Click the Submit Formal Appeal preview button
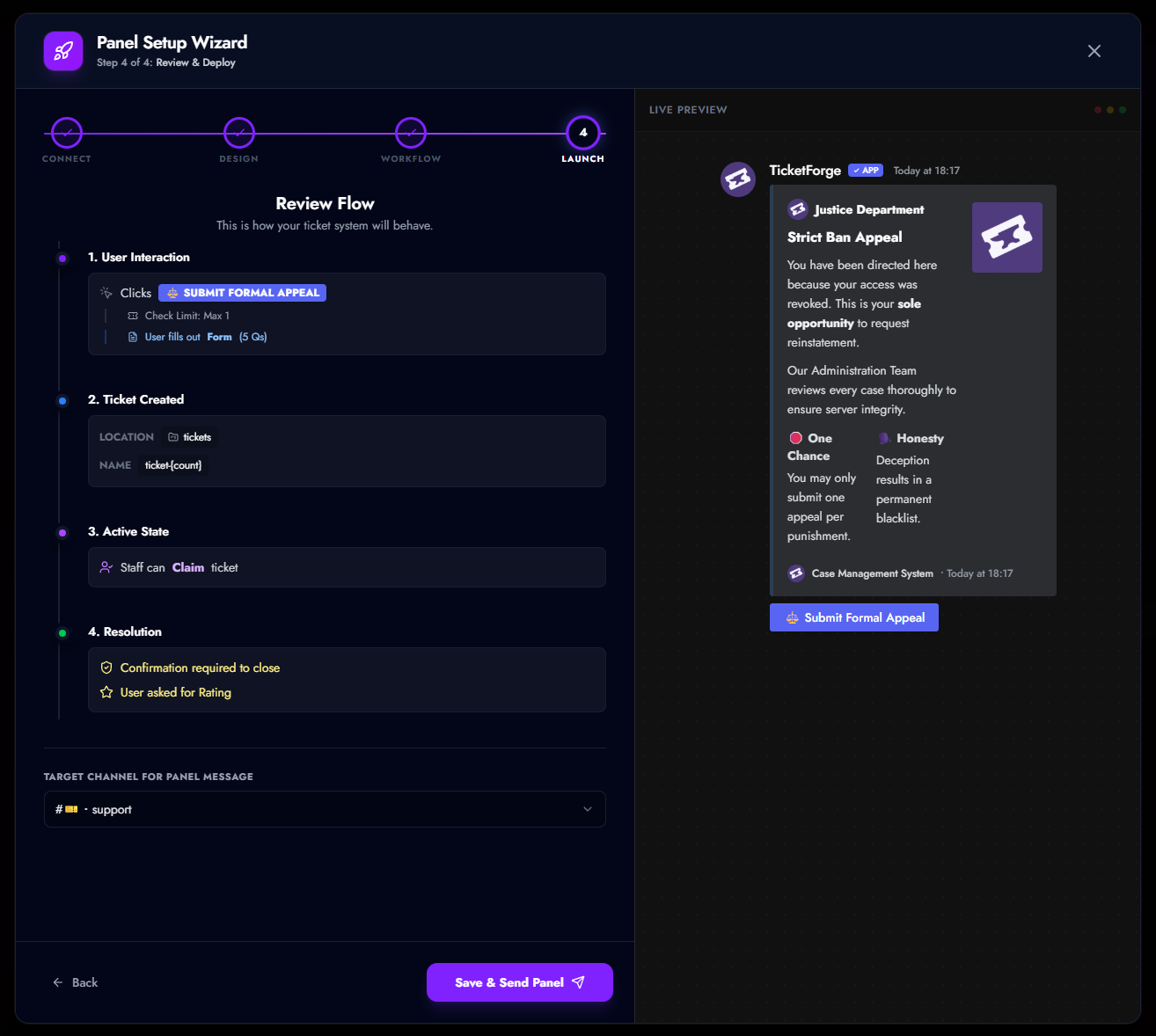 coord(853,617)
